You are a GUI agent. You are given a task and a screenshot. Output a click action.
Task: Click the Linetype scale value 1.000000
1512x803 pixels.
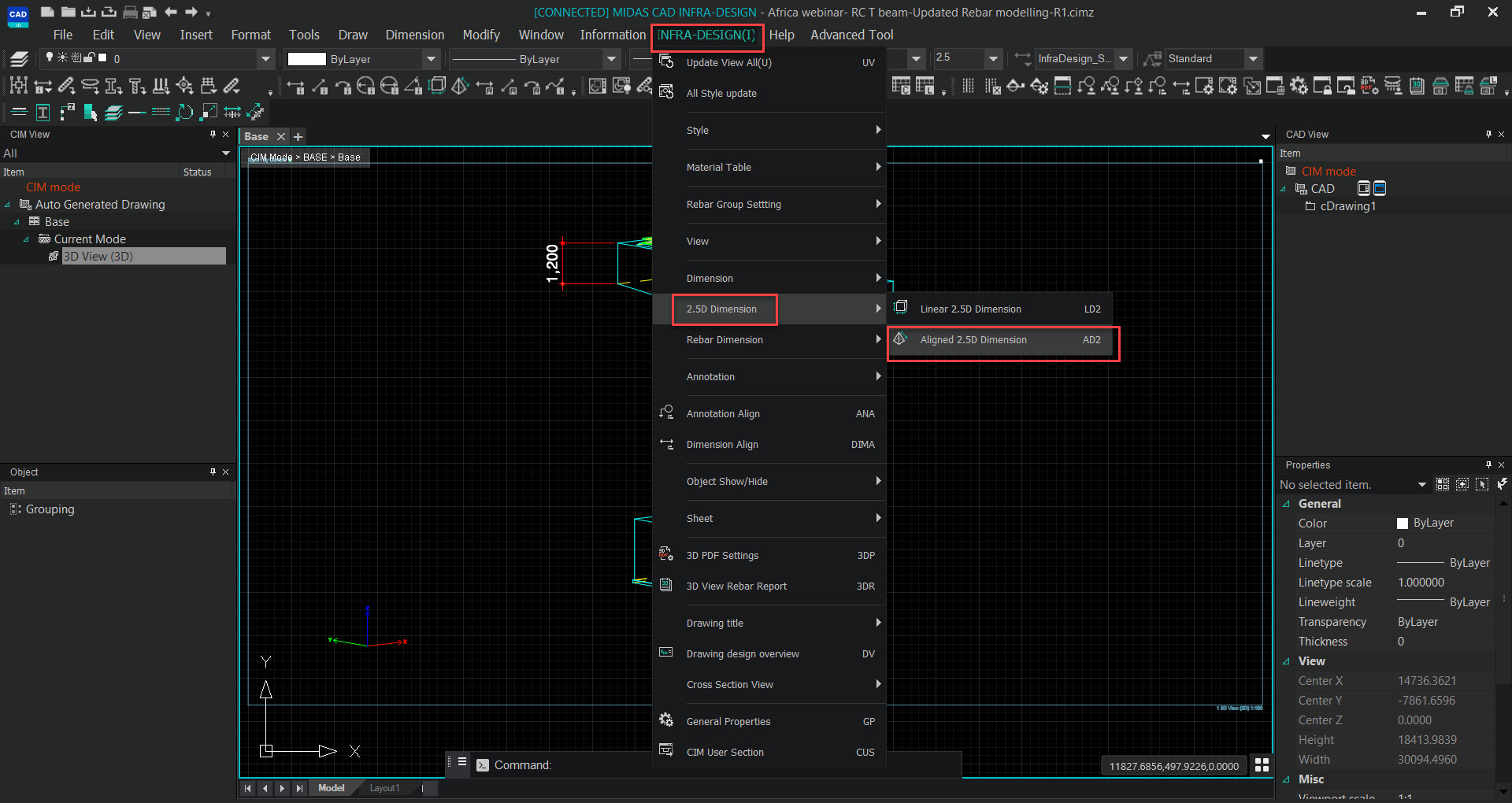1421,583
